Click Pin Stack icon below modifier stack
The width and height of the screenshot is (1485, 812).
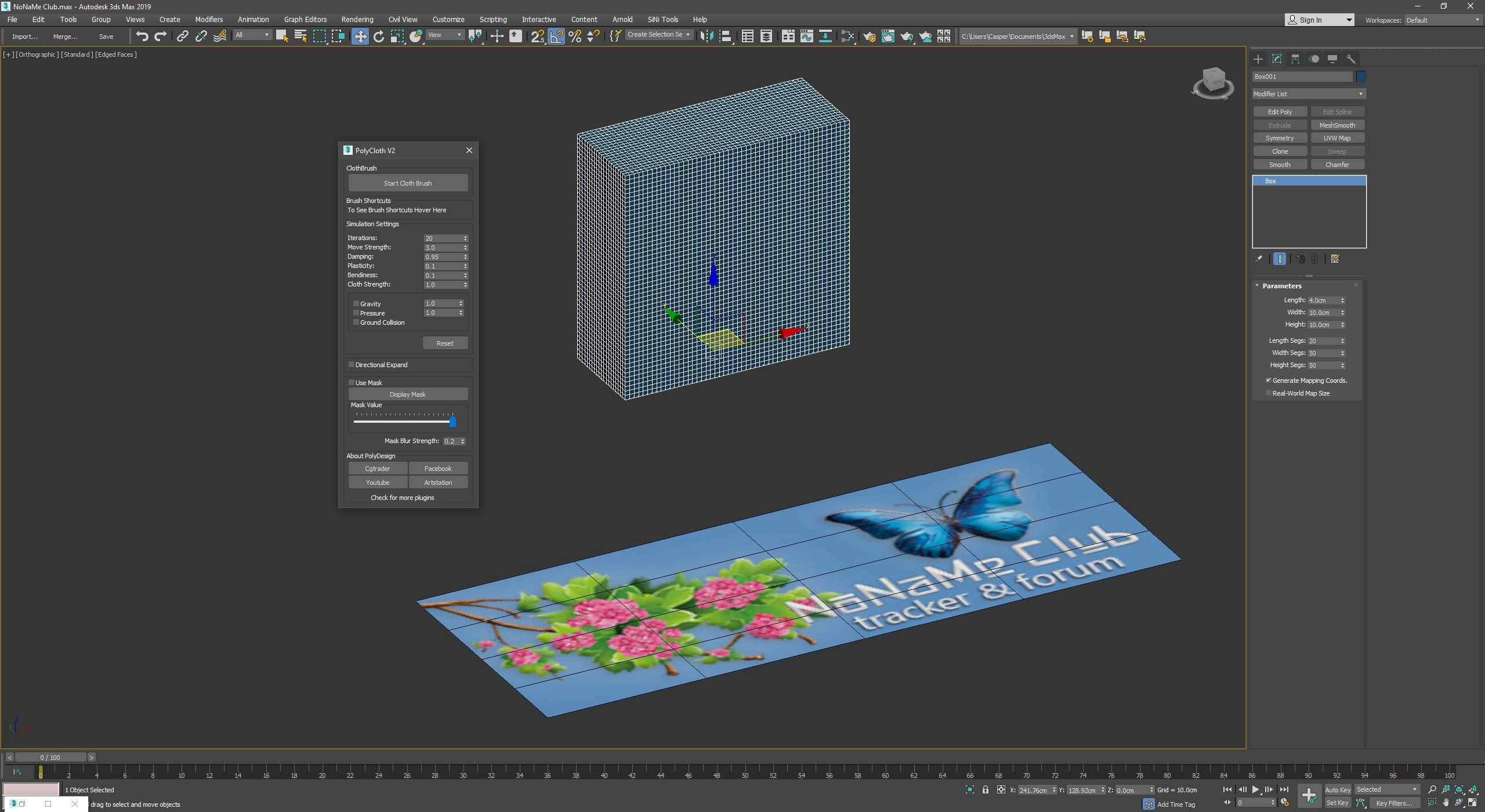1259,259
